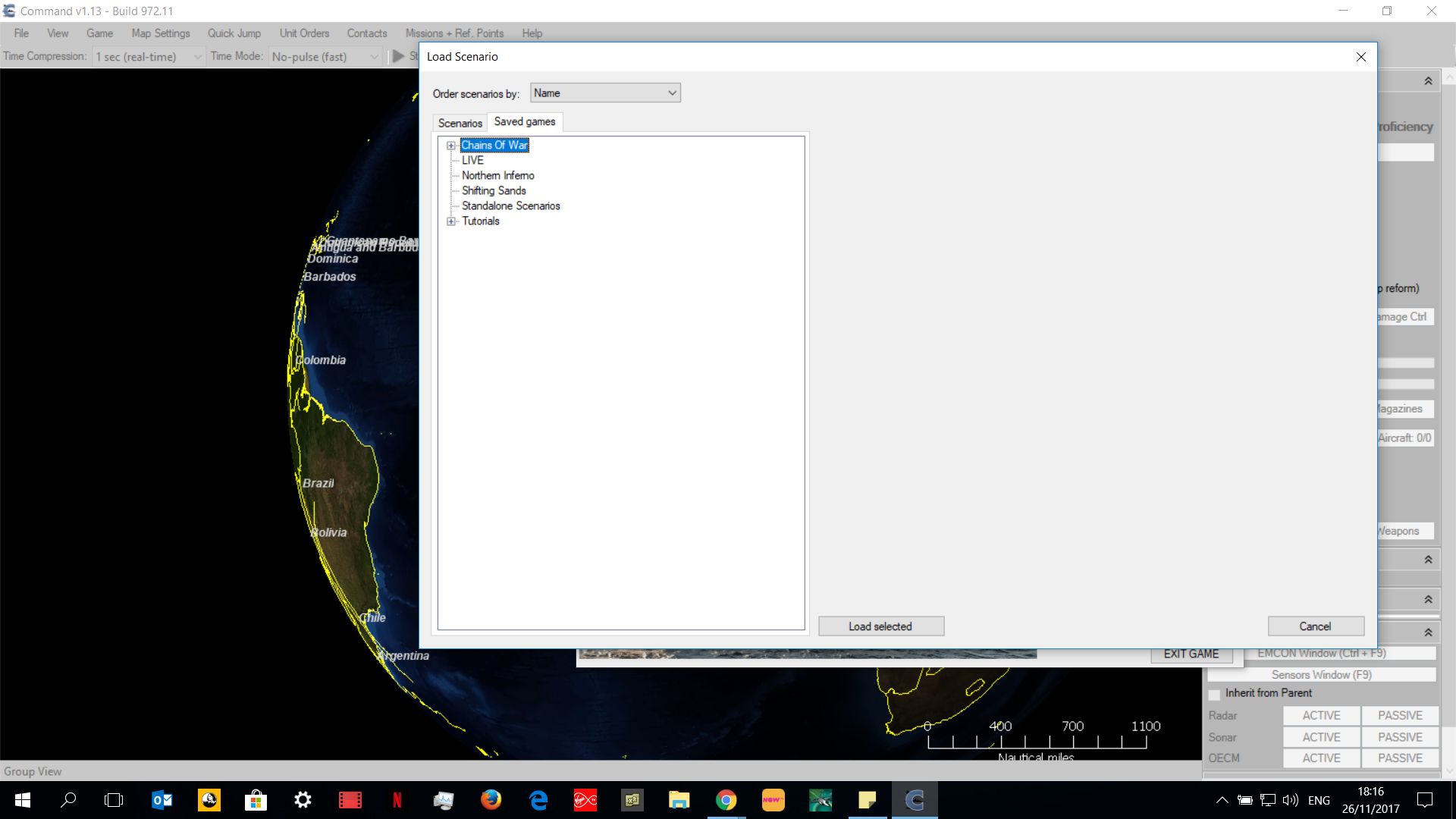Open Google Chrome from the taskbar

[726, 800]
